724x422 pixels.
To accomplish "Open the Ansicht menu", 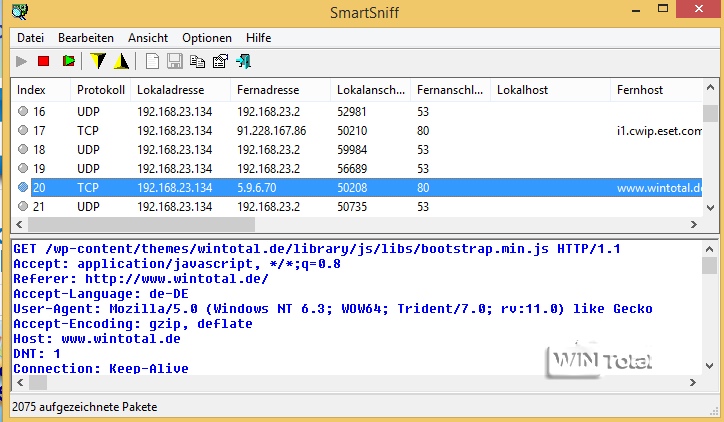I will point(148,37).
